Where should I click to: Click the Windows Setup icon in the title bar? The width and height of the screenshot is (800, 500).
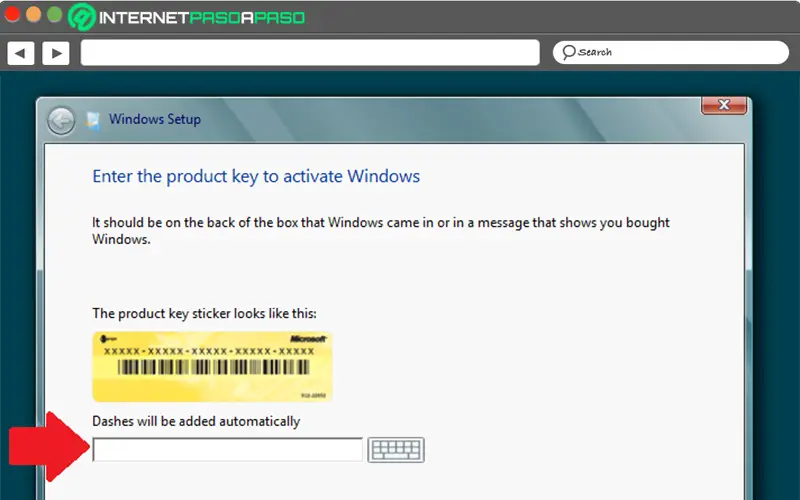(92, 121)
